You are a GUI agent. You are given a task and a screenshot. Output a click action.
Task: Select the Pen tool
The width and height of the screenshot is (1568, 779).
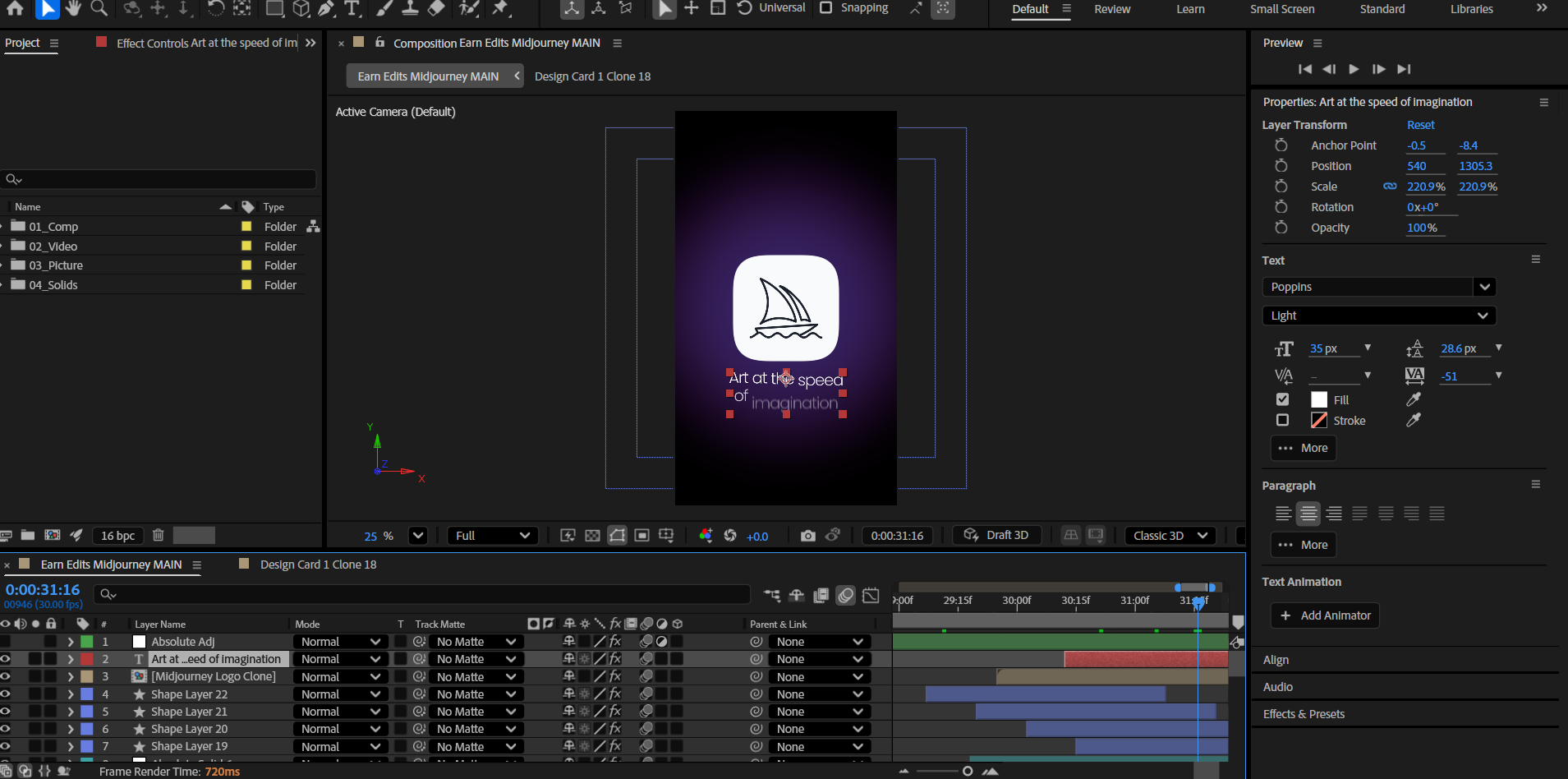click(x=326, y=8)
